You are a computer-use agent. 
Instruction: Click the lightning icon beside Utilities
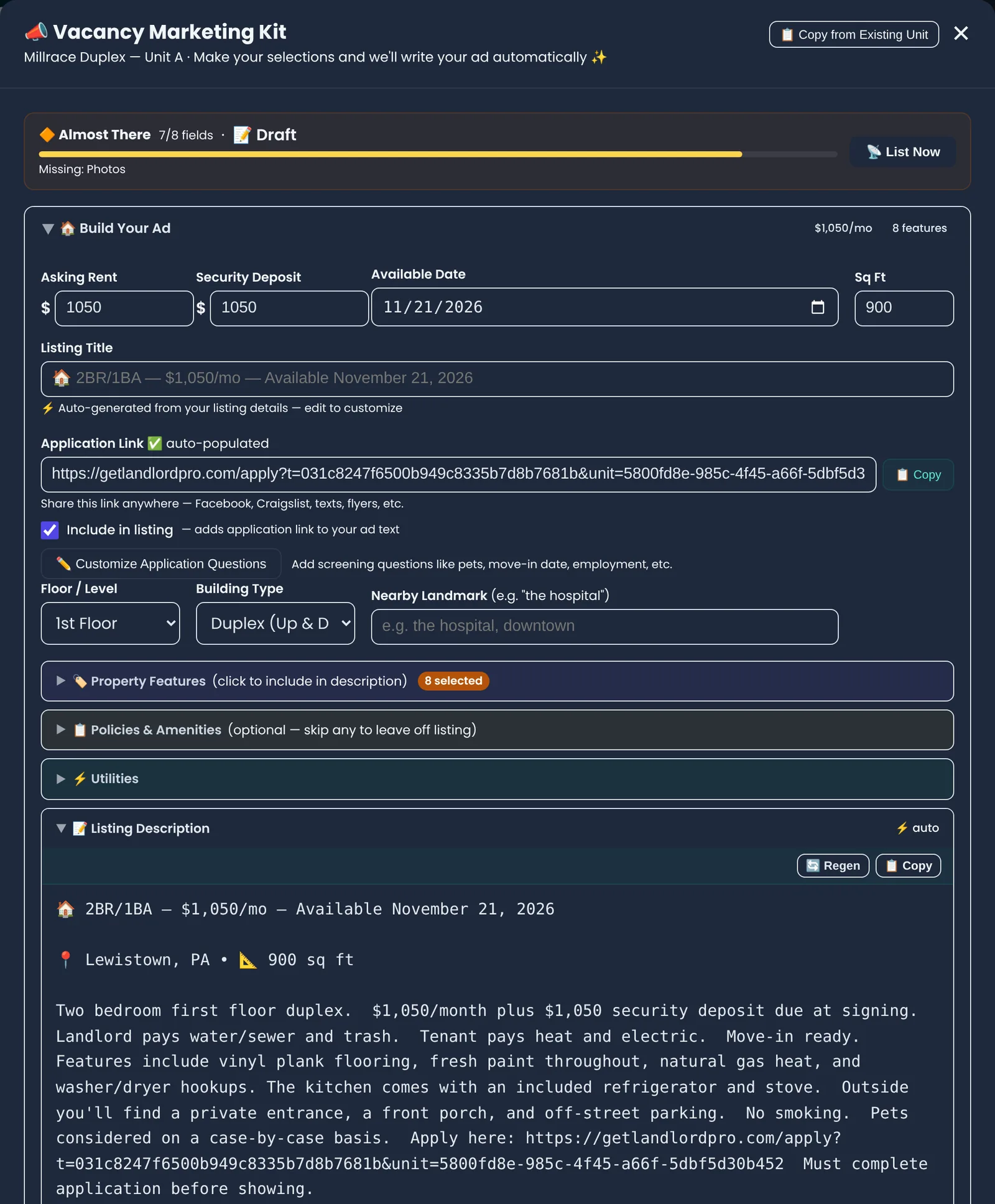pyautogui.click(x=80, y=779)
